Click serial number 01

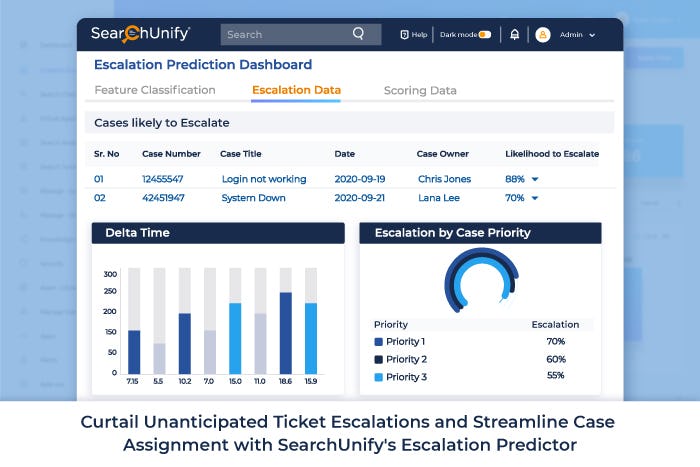tap(99, 179)
